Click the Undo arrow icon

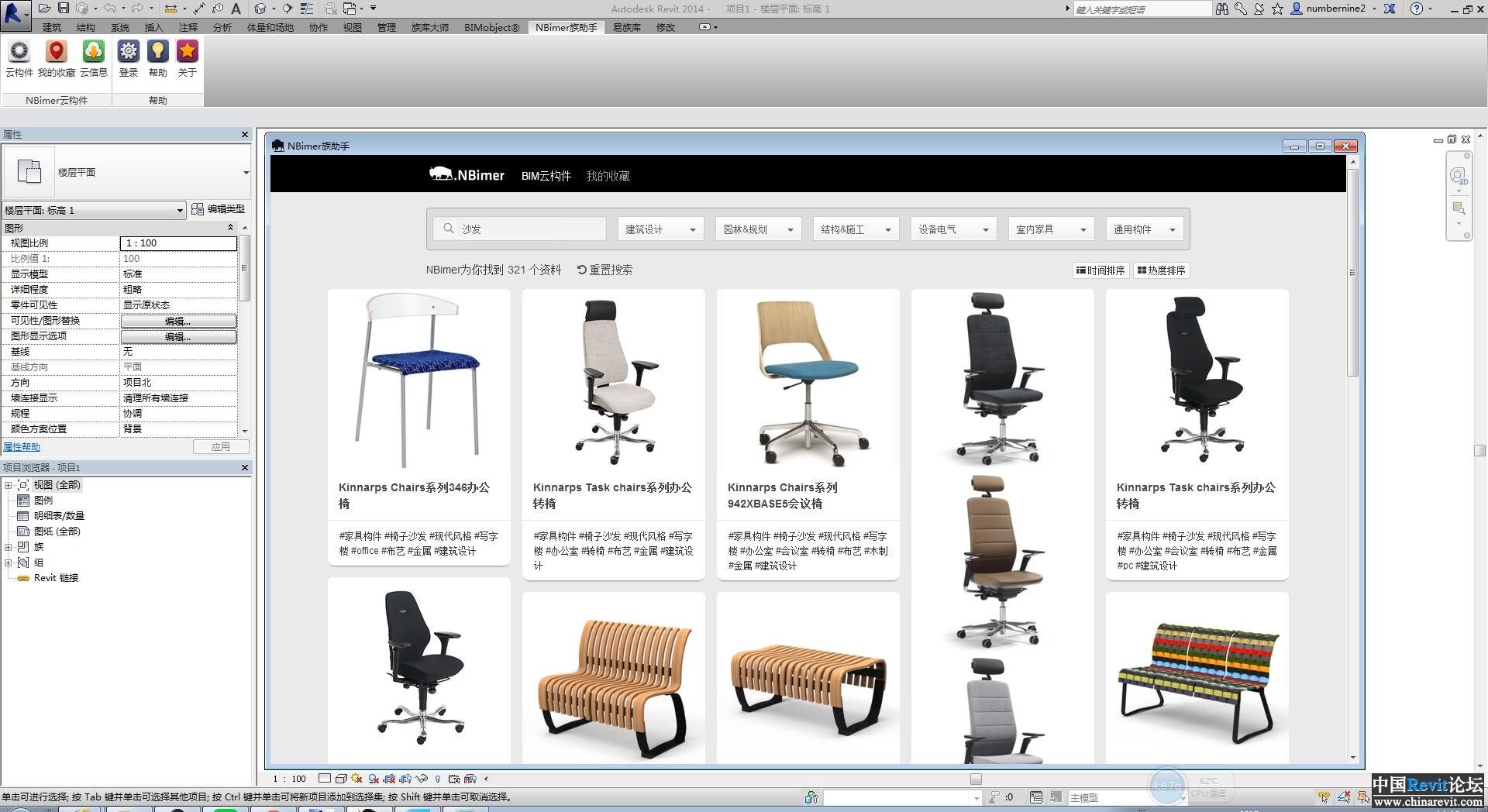110,9
